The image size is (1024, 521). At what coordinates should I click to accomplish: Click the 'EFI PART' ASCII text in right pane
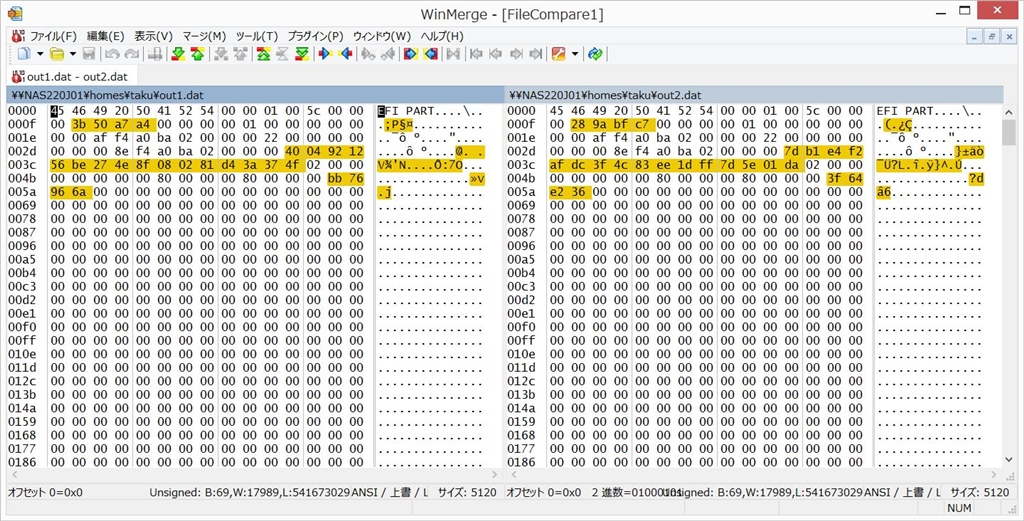click(x=904, y=111)
